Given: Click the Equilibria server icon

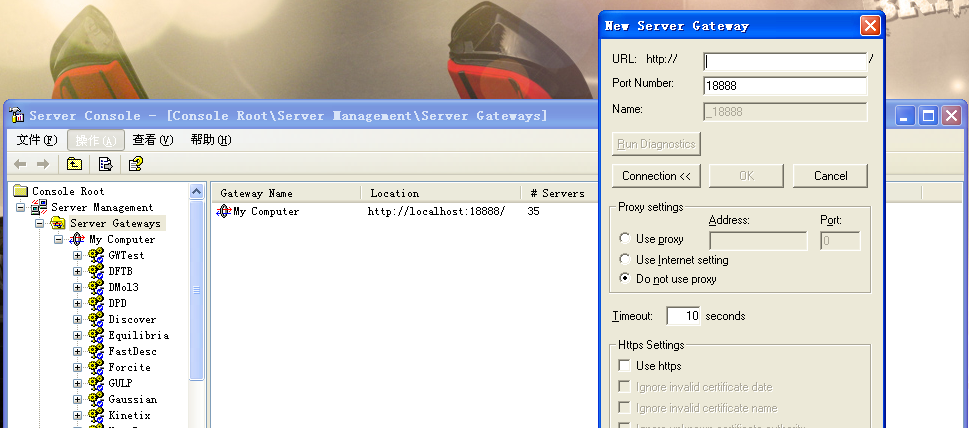Looking at the screenshot, I should click(96, 335).
